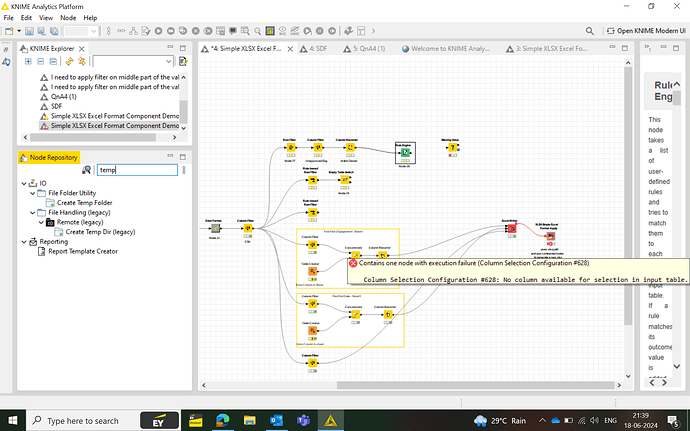Select QnA4 (1) workflow in Explorer
Viewport: 690px width, 431px height.
click(63, 96)
